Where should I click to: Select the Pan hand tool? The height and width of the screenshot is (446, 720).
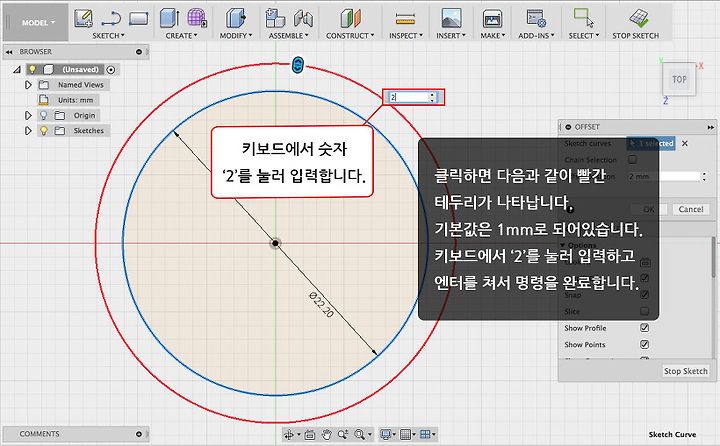(326, 434)
